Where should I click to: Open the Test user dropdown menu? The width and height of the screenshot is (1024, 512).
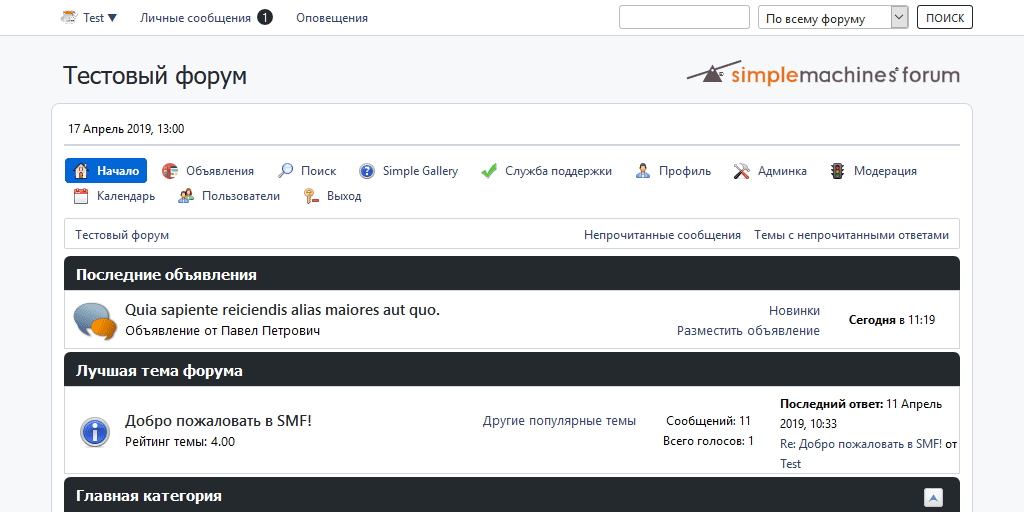coord(90,18)
